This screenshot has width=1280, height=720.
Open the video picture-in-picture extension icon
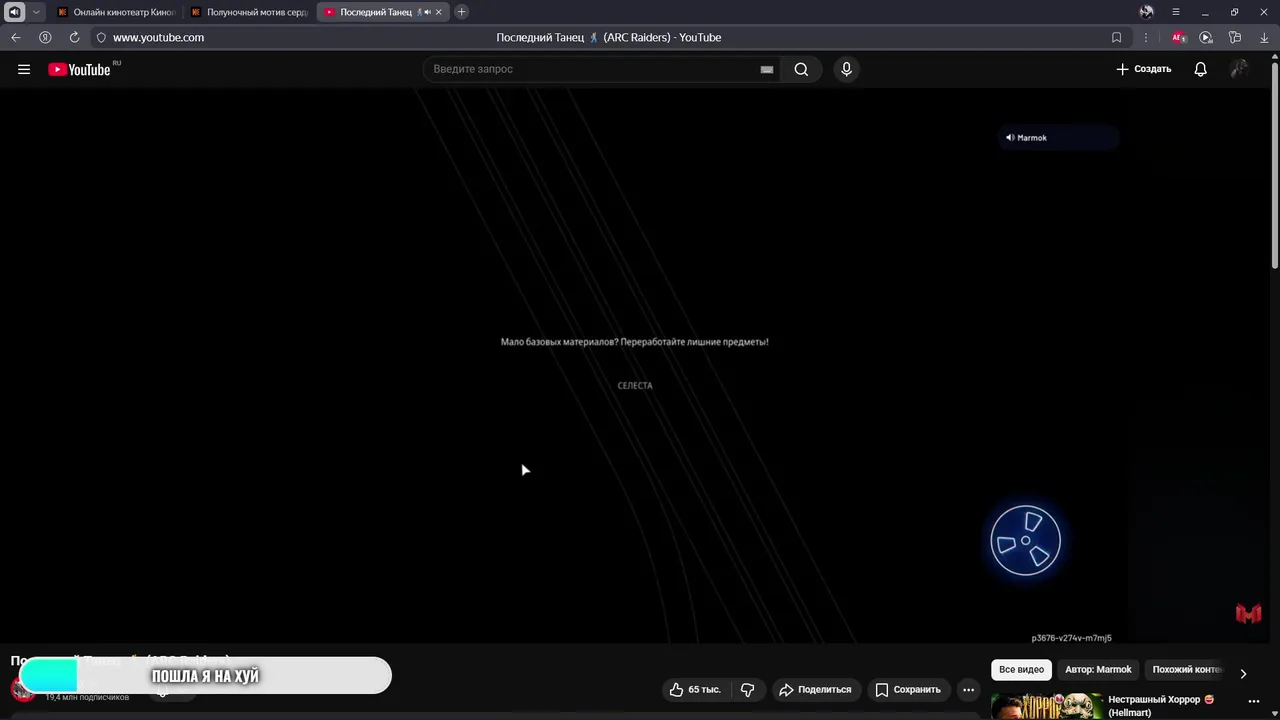pyautogui.click(x=1206, y=37)
